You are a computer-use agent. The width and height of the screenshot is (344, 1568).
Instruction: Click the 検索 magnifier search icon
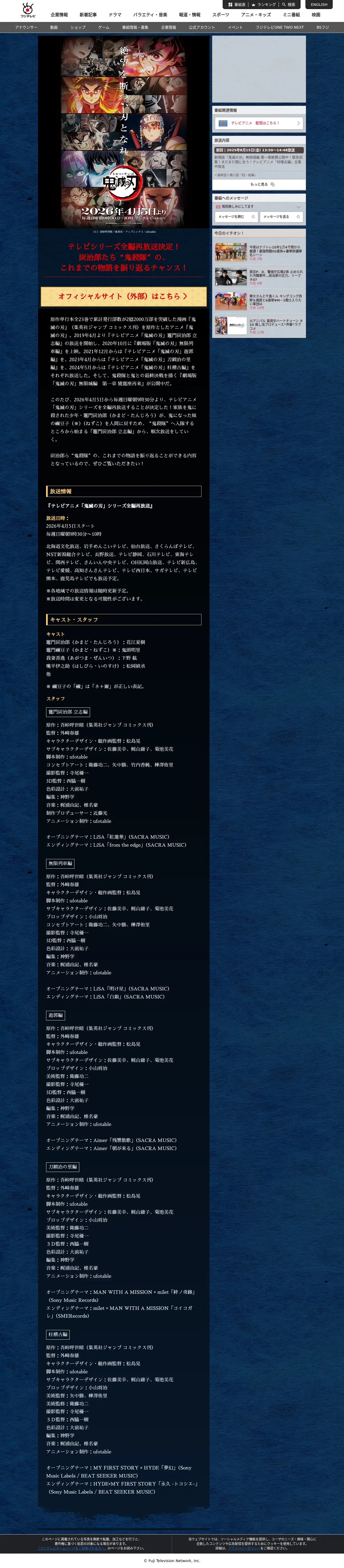pyautogui.click(x=284, y=4)
